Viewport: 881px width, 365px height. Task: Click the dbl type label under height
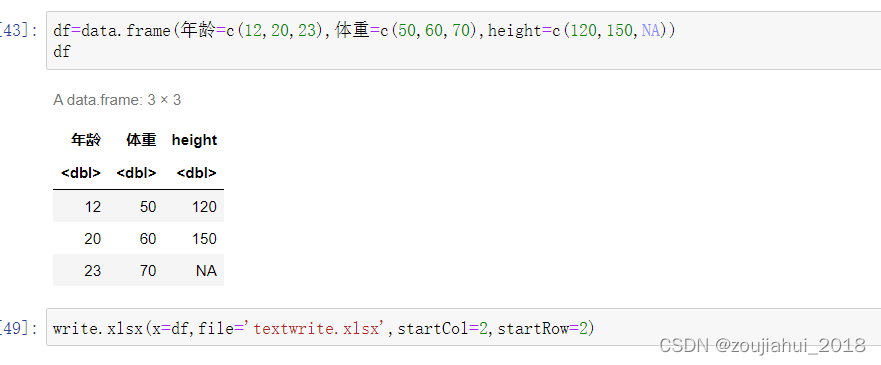(x=197, y=173)
